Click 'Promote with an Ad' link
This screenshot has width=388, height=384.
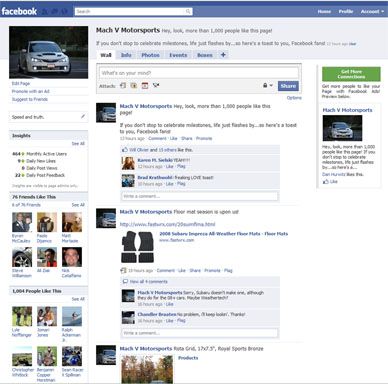(31, 91)
